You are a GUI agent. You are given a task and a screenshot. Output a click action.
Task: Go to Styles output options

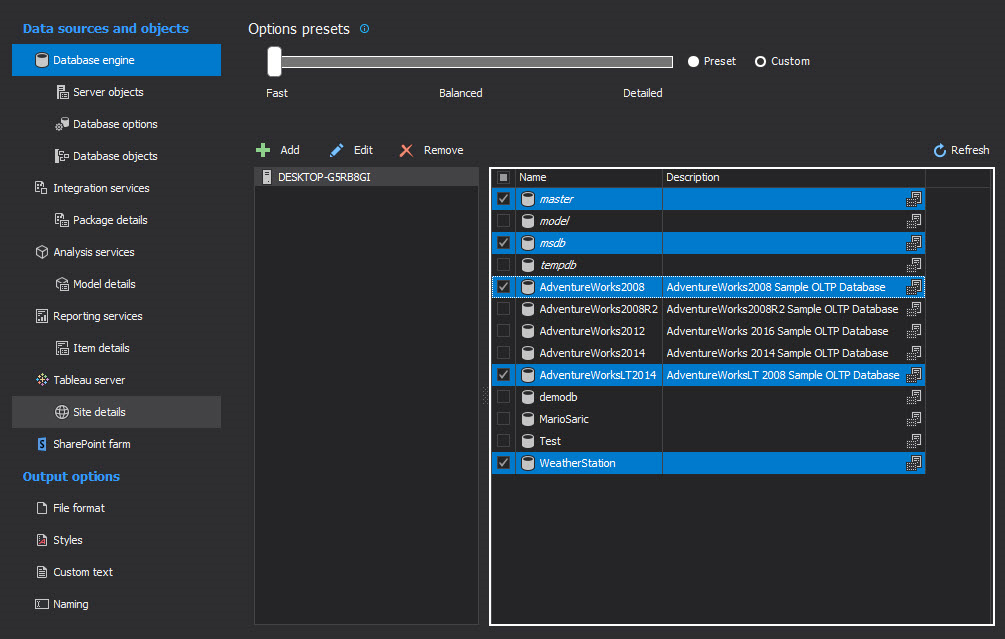(x=67, y=540)
